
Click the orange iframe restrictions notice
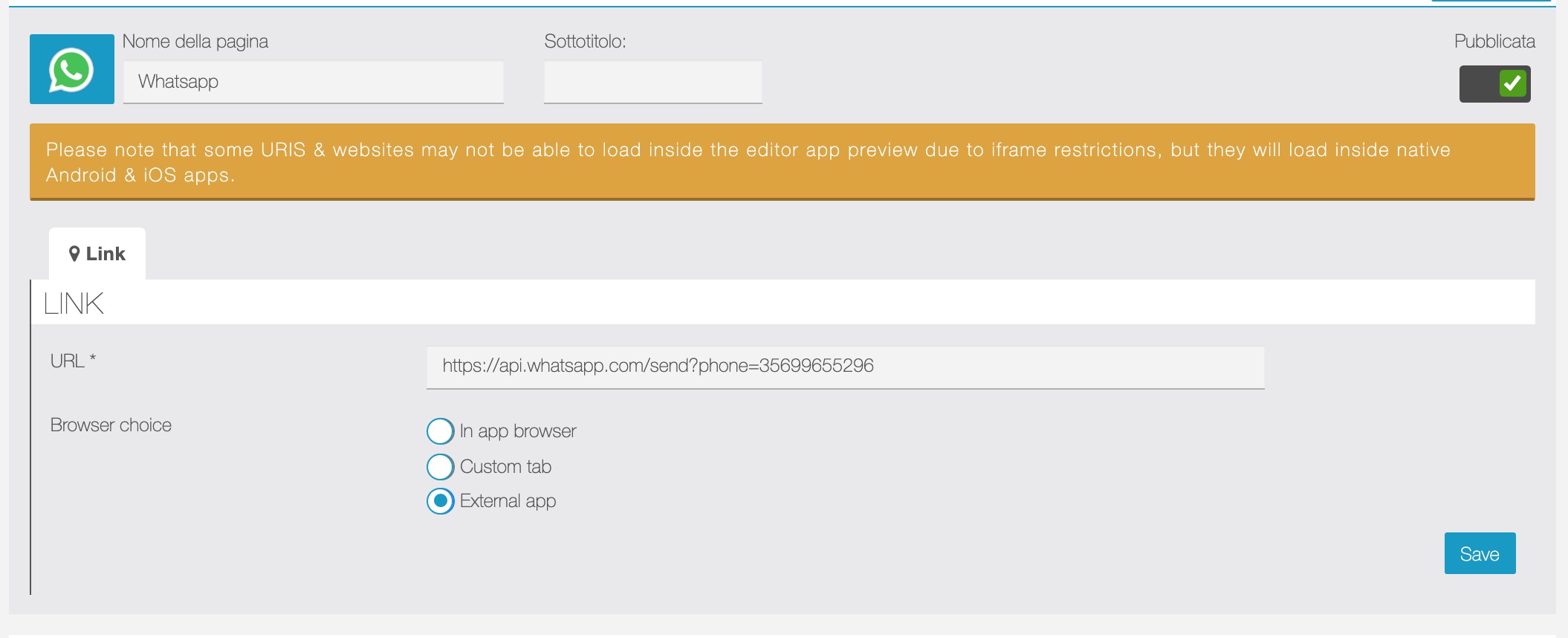[x=783, y=162]
